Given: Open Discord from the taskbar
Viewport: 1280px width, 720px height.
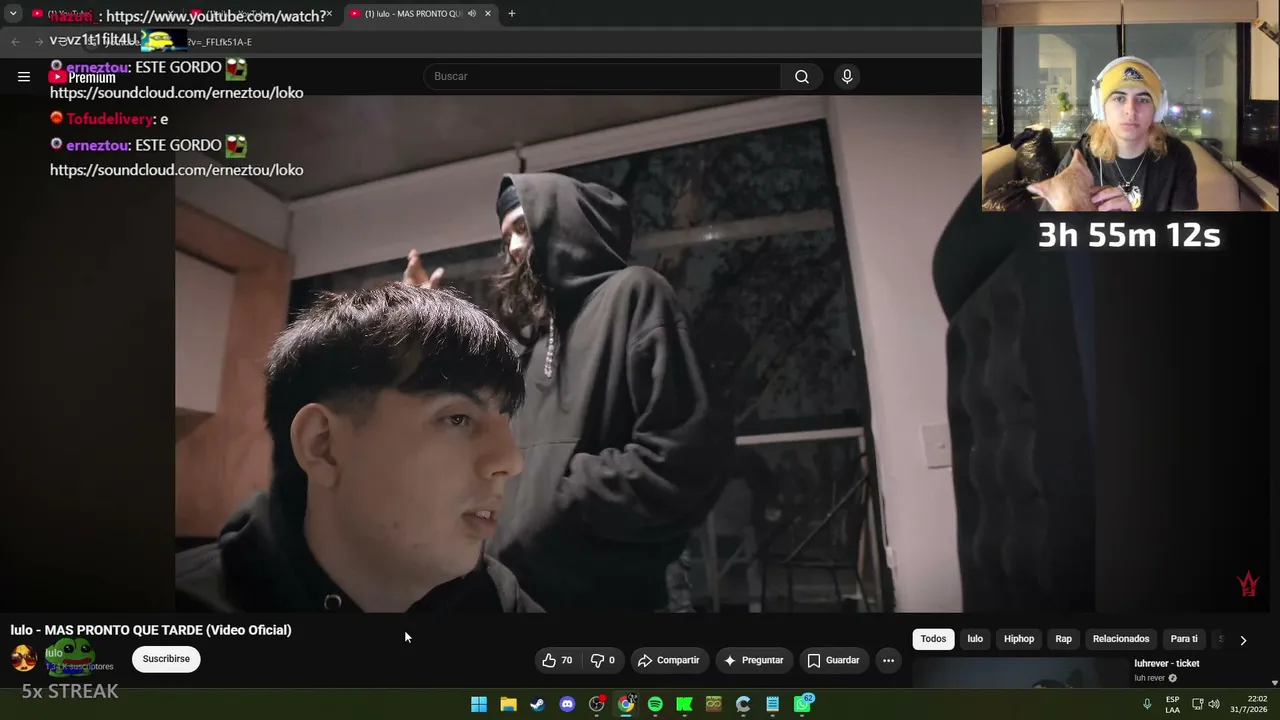Looking at the screenshot, I should click(567, 704).
